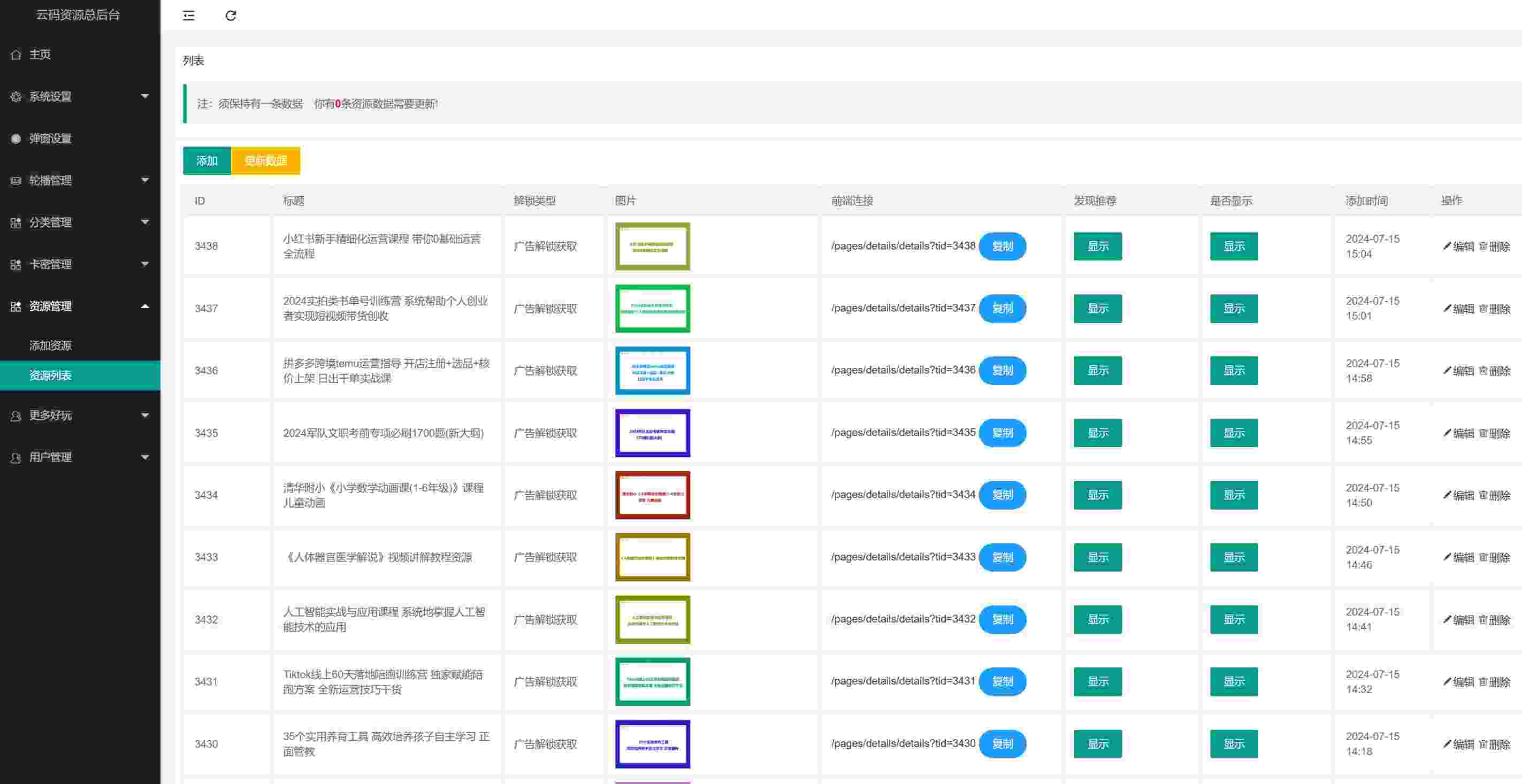Select 资源列表 sidebar item
The height and width of the screenshot is (784, 1522).
click(x=51, y=375)
